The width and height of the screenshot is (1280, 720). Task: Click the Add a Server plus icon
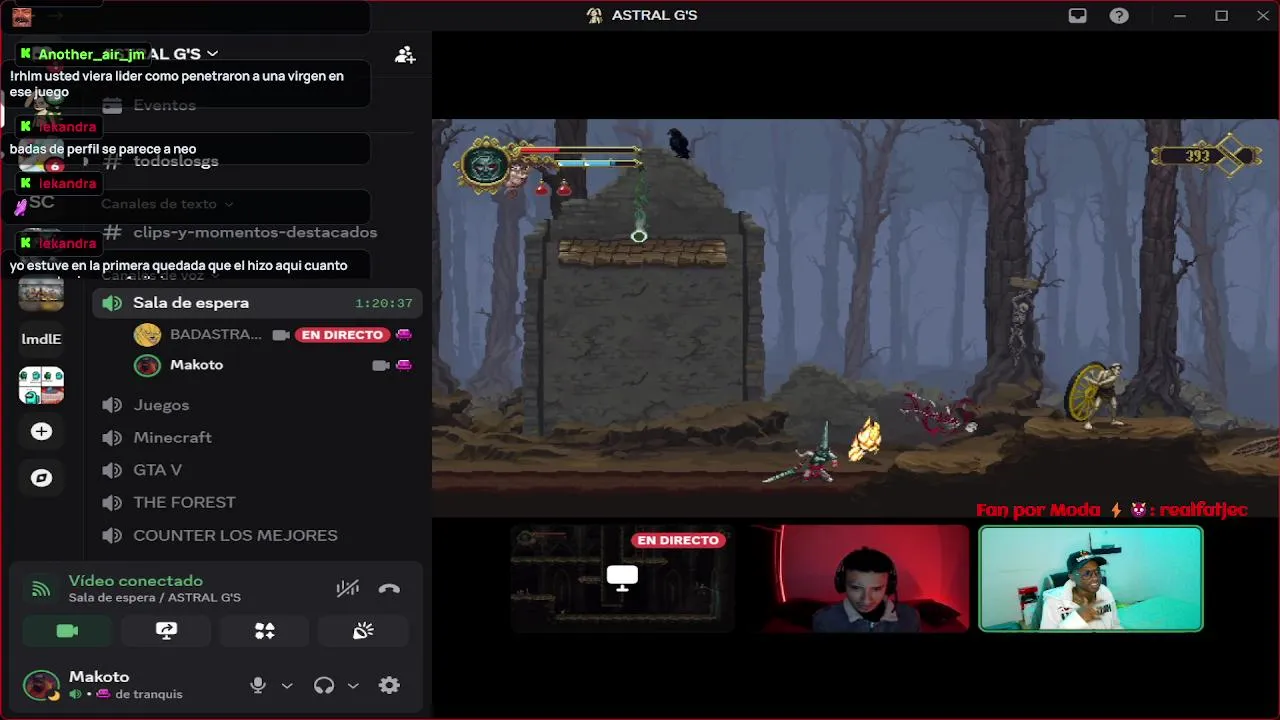pyautogui.click(x=41, y=432)
